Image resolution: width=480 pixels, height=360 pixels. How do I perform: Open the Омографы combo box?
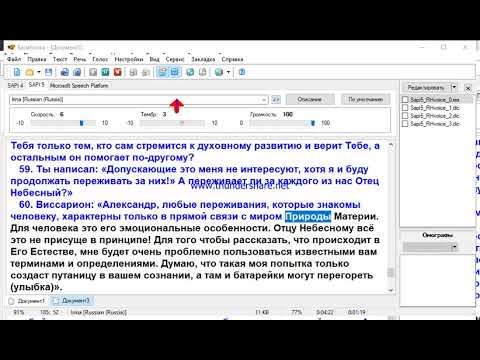pos(431,247)
